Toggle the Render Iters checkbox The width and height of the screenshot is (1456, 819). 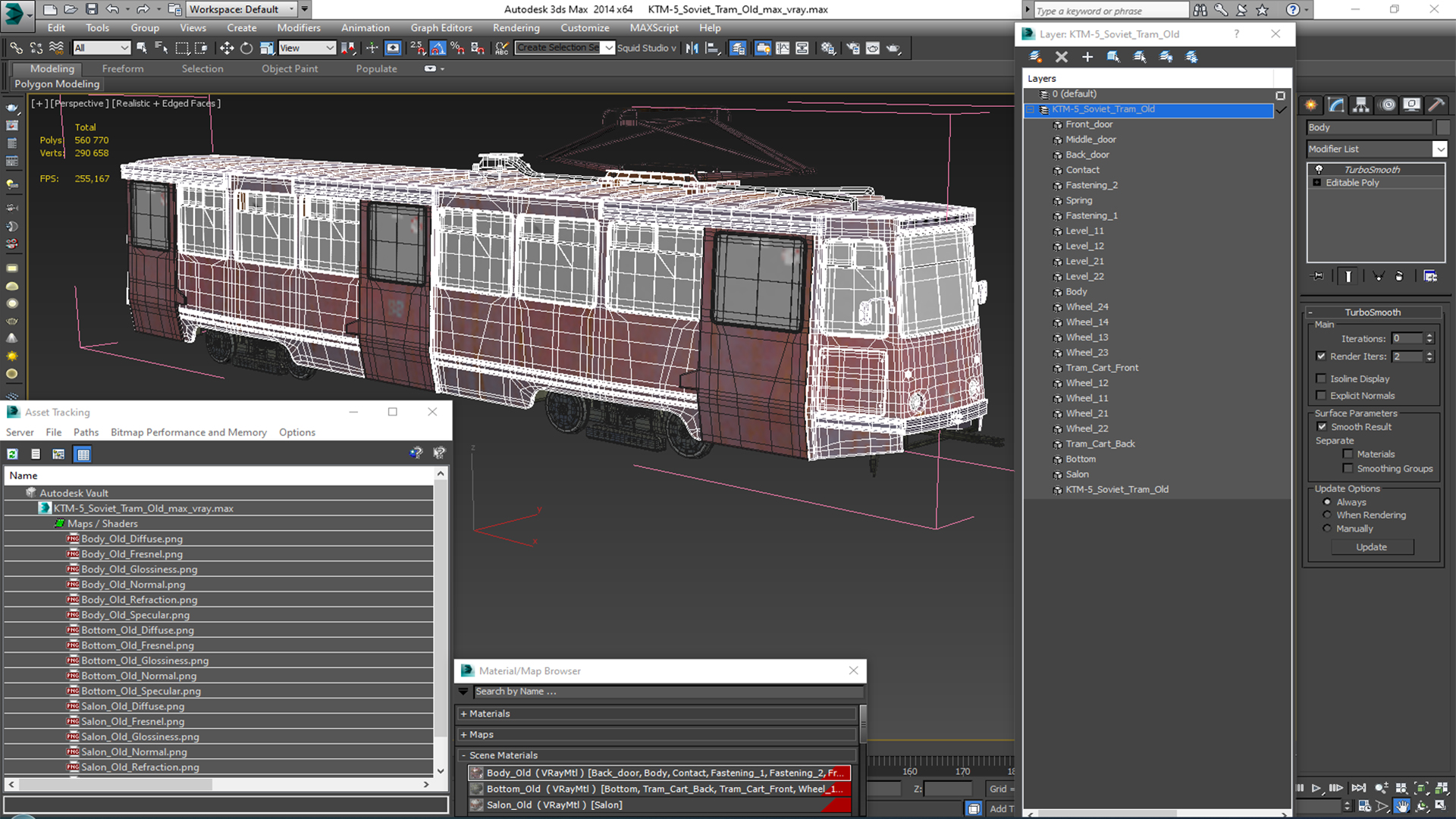1321,356
